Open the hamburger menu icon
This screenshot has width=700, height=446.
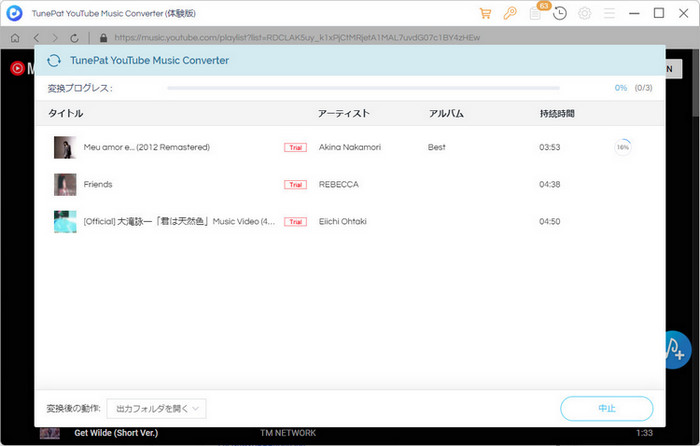[609, 13]
